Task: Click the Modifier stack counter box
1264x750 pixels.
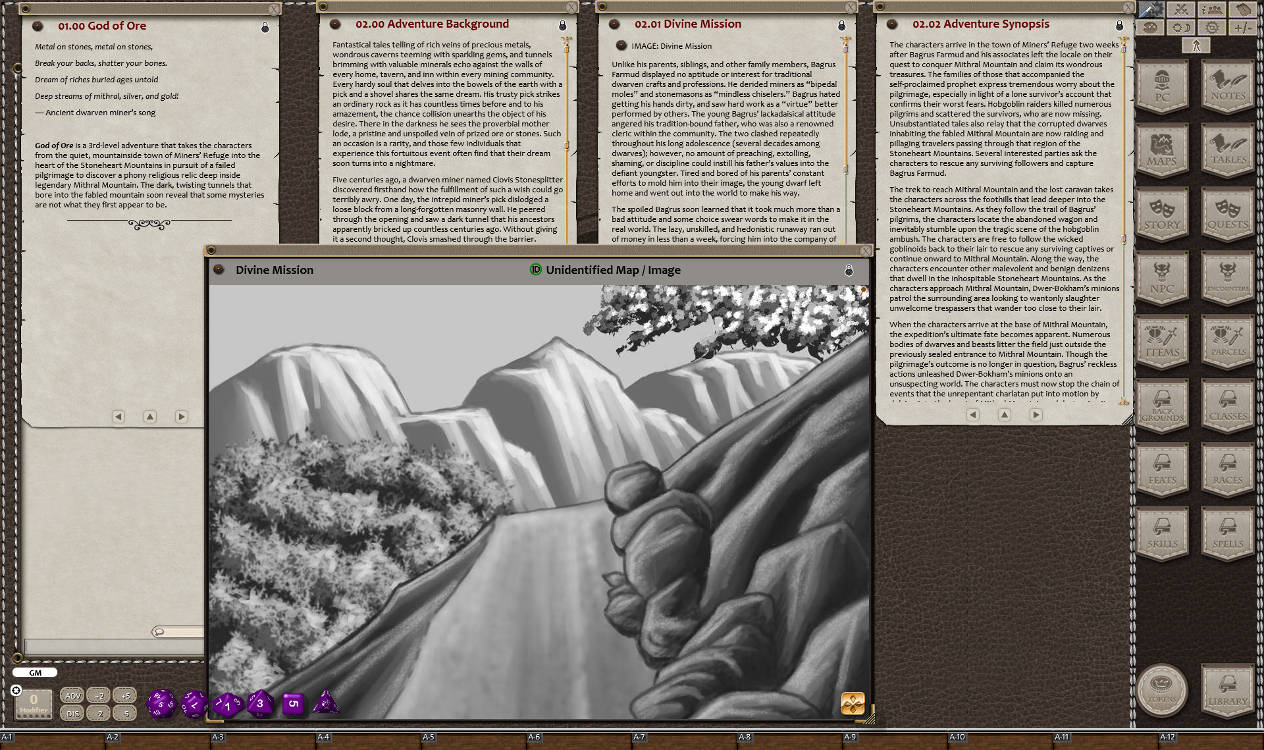Action: tap(34, 704)
